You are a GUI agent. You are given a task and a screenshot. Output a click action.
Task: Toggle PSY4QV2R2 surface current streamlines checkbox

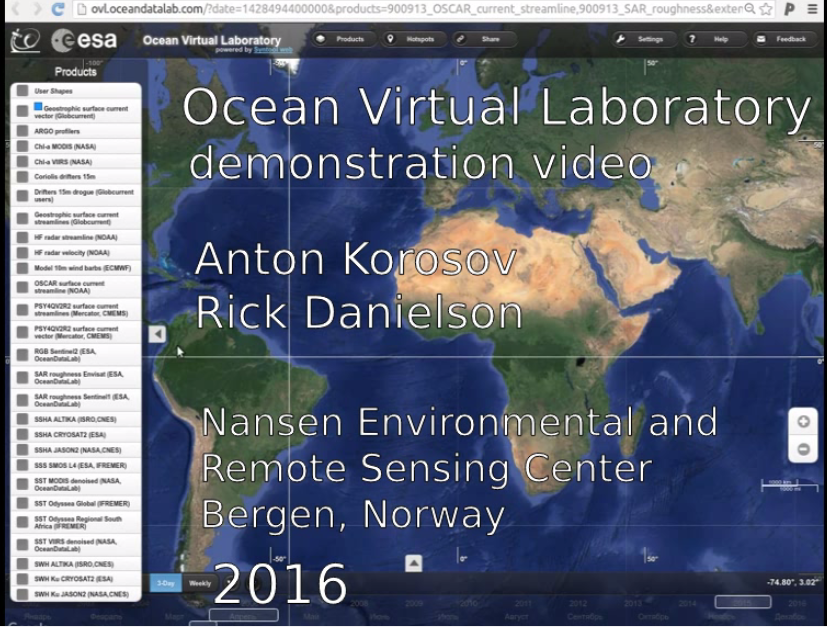[22, 310]
